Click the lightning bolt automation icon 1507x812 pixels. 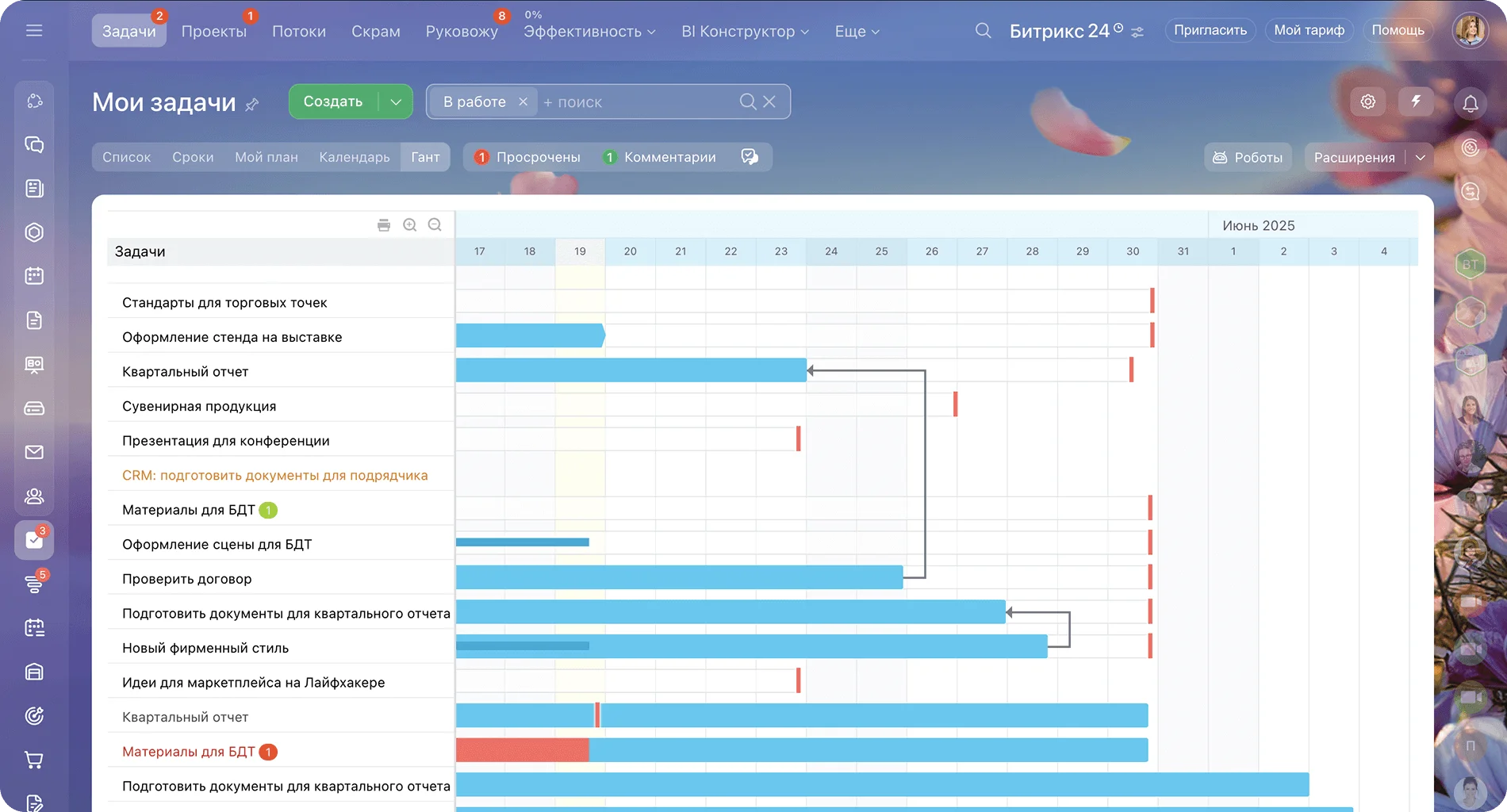click(1416, 101)
